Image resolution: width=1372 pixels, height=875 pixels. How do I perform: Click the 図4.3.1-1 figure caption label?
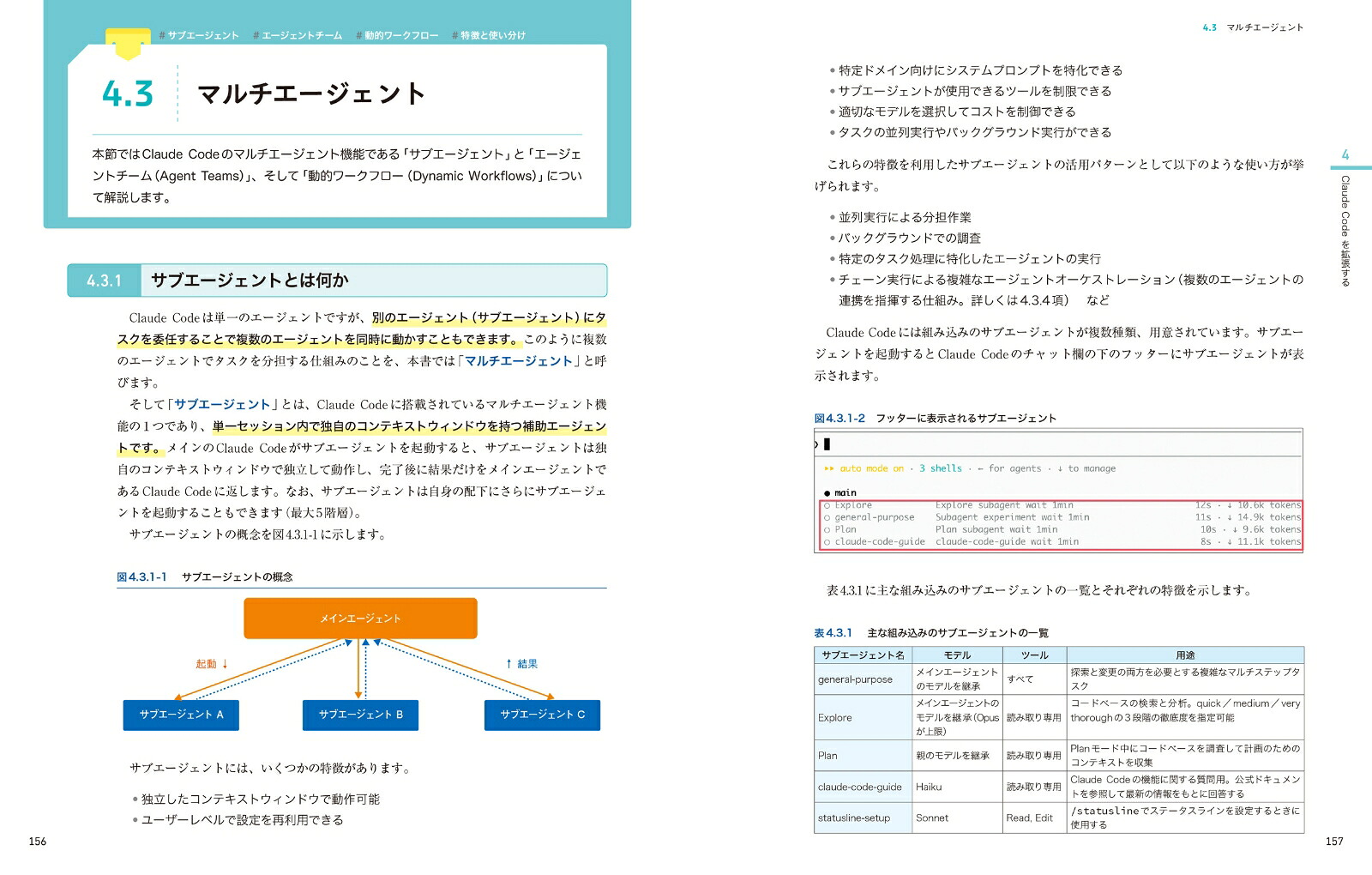click(x=141, y=576)
